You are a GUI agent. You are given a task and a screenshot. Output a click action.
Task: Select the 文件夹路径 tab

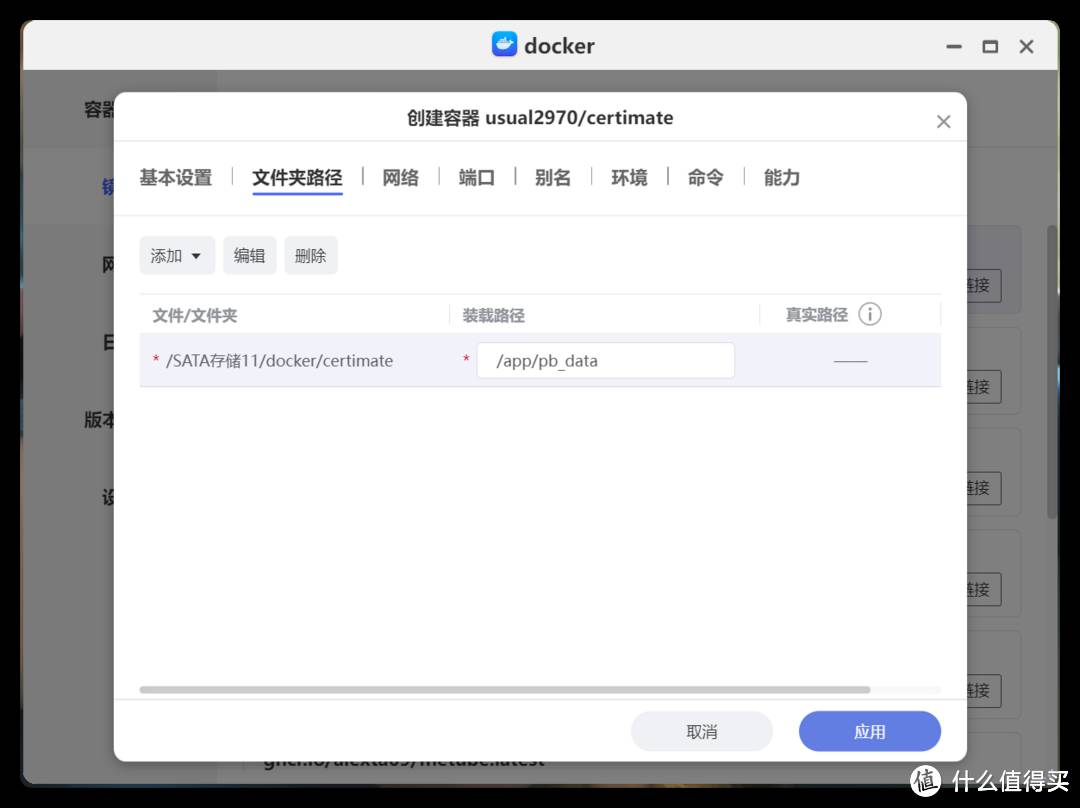pos(298,178)
